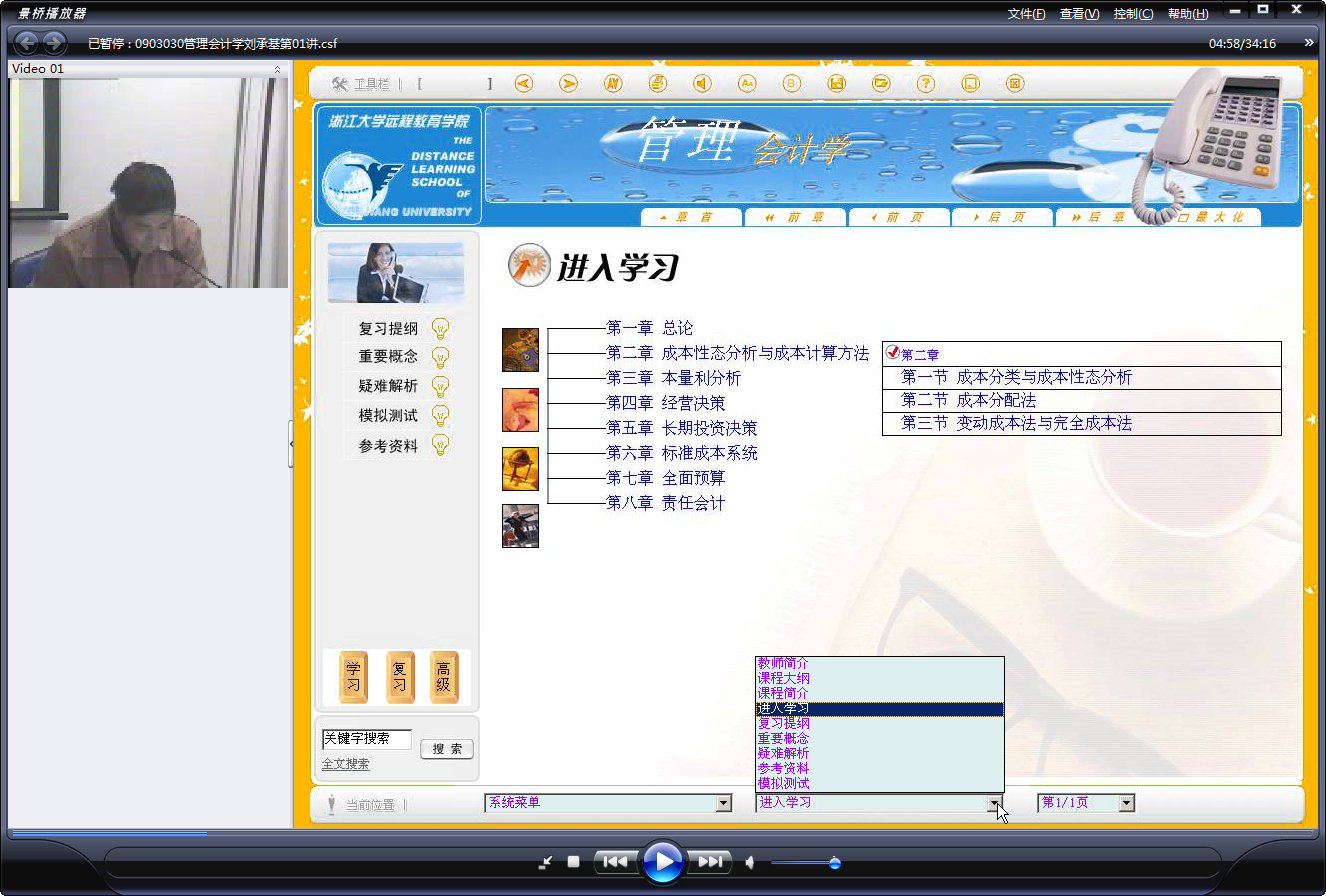This screenshot has height=896, width=1326.
Task: Open 第三章 本量利分析 chapter
Action: click(674, 378)
